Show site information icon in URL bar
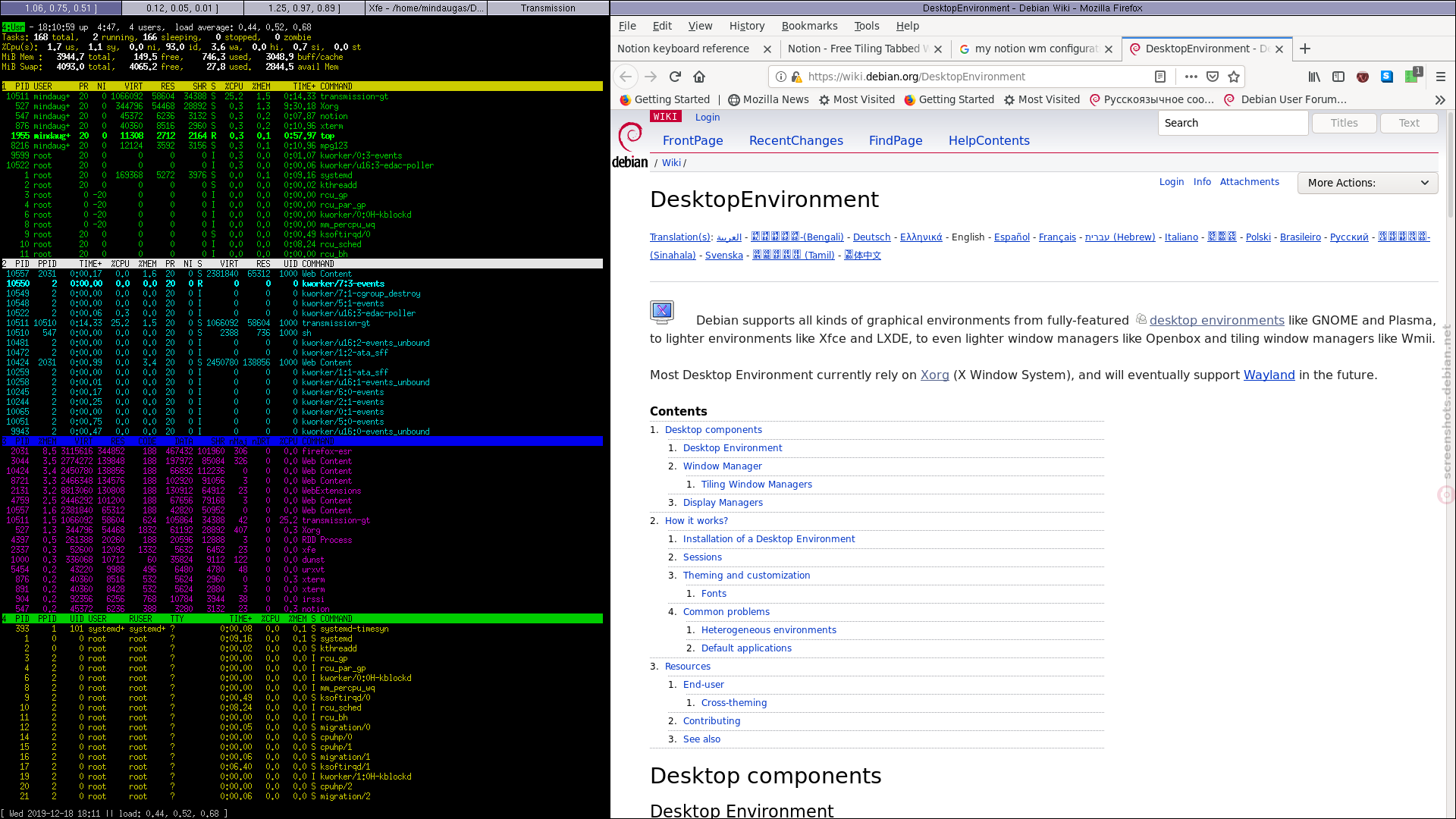Viewport: 1456px width, 819px height. coord(781,77)
